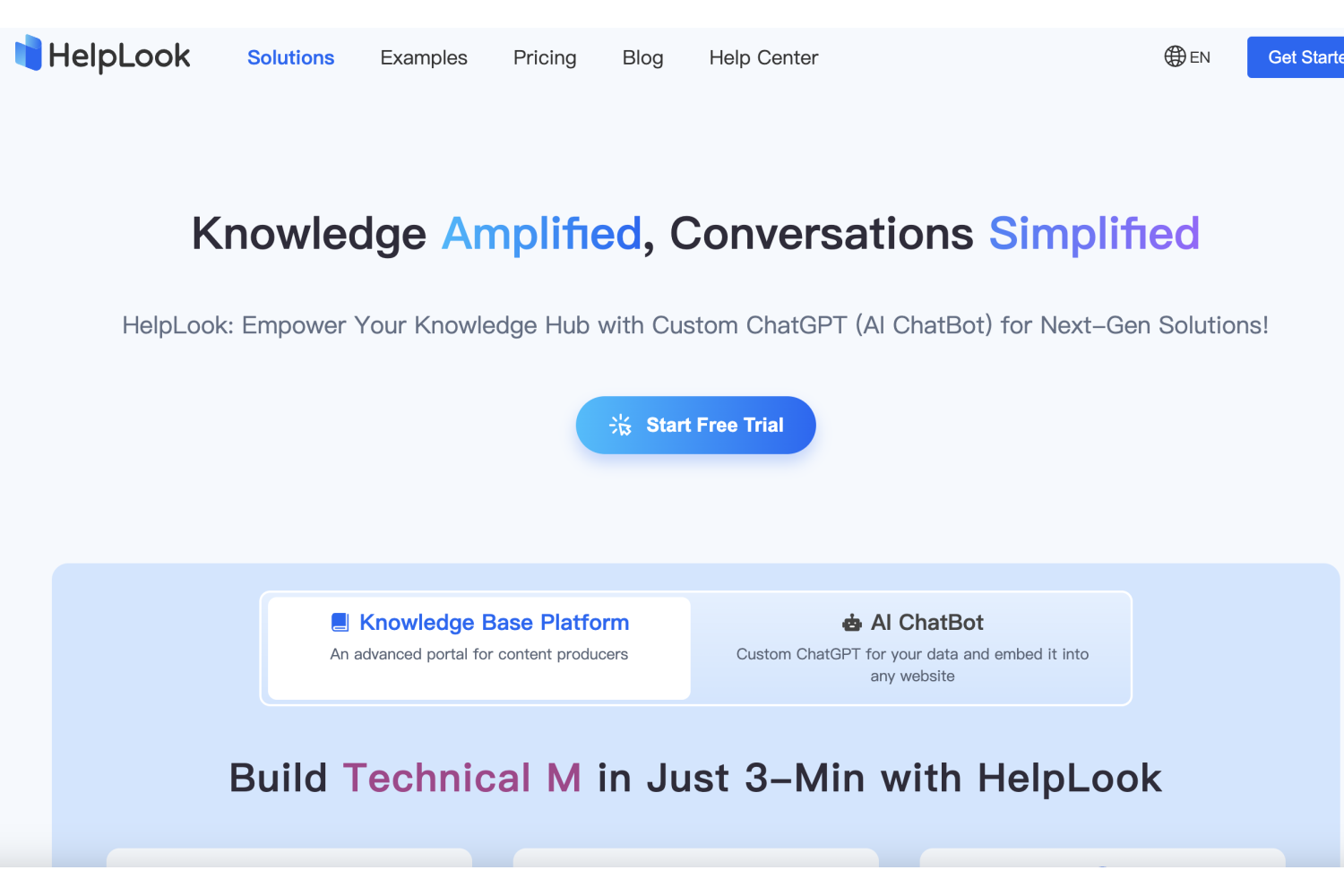Image resolution: width=1344 pixels, height=896 pixels.
Task: Click the HelpLook logo icon
Action: pyautogui.click(x=29, y=53)
